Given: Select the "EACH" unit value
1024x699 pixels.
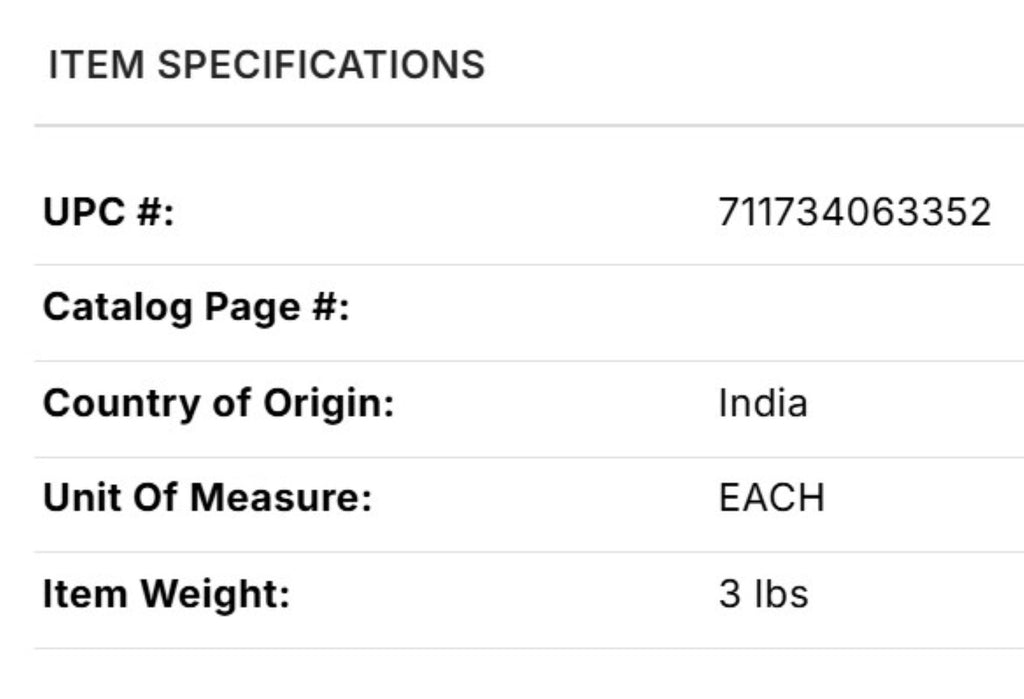Looking at the screenshot, I should click(x=771, y=497).
